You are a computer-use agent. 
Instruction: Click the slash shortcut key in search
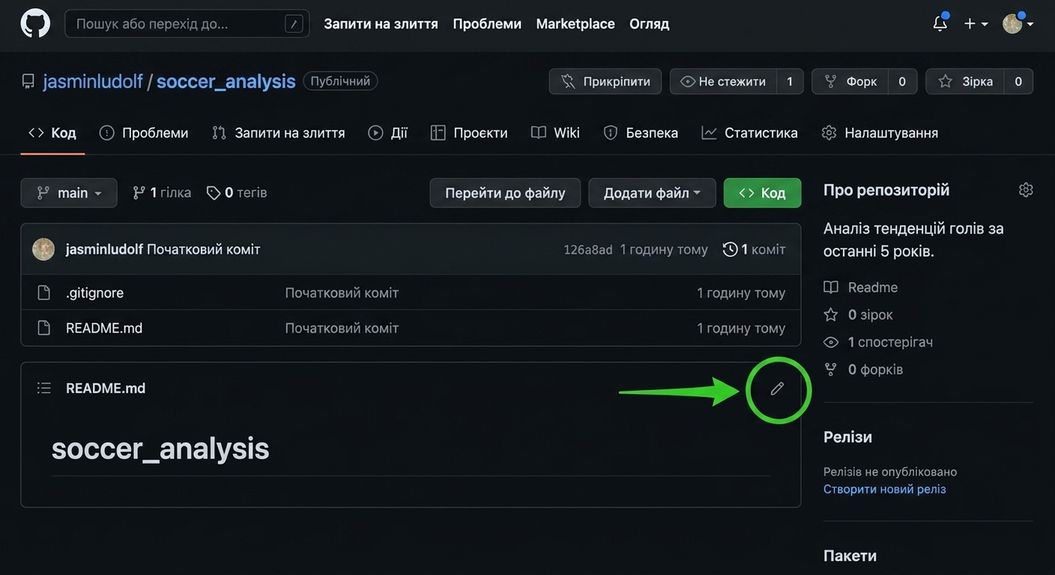293,24
